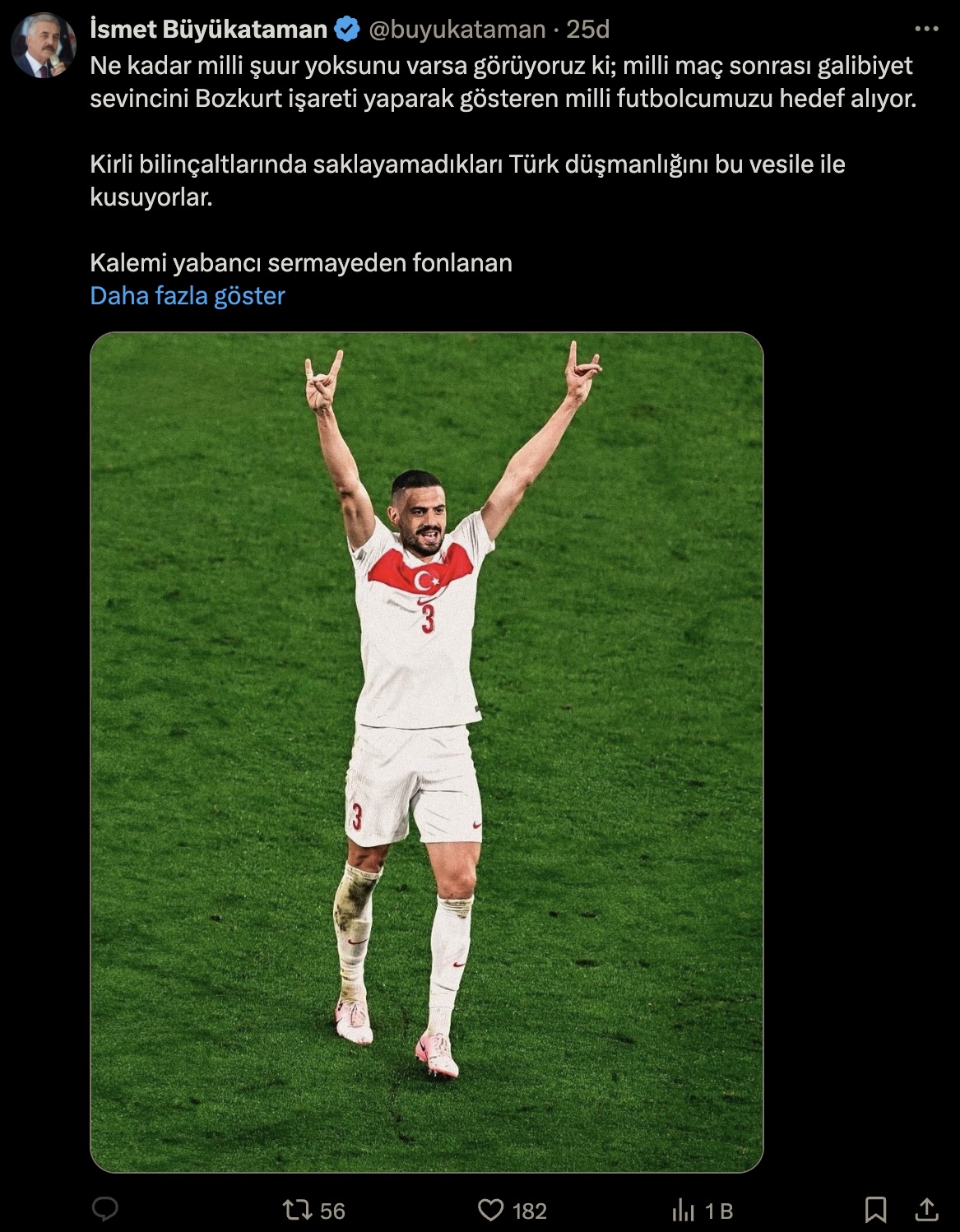Click the line Kalemi yabancı sermayeden fonlanan

click(x=301, y=263)
